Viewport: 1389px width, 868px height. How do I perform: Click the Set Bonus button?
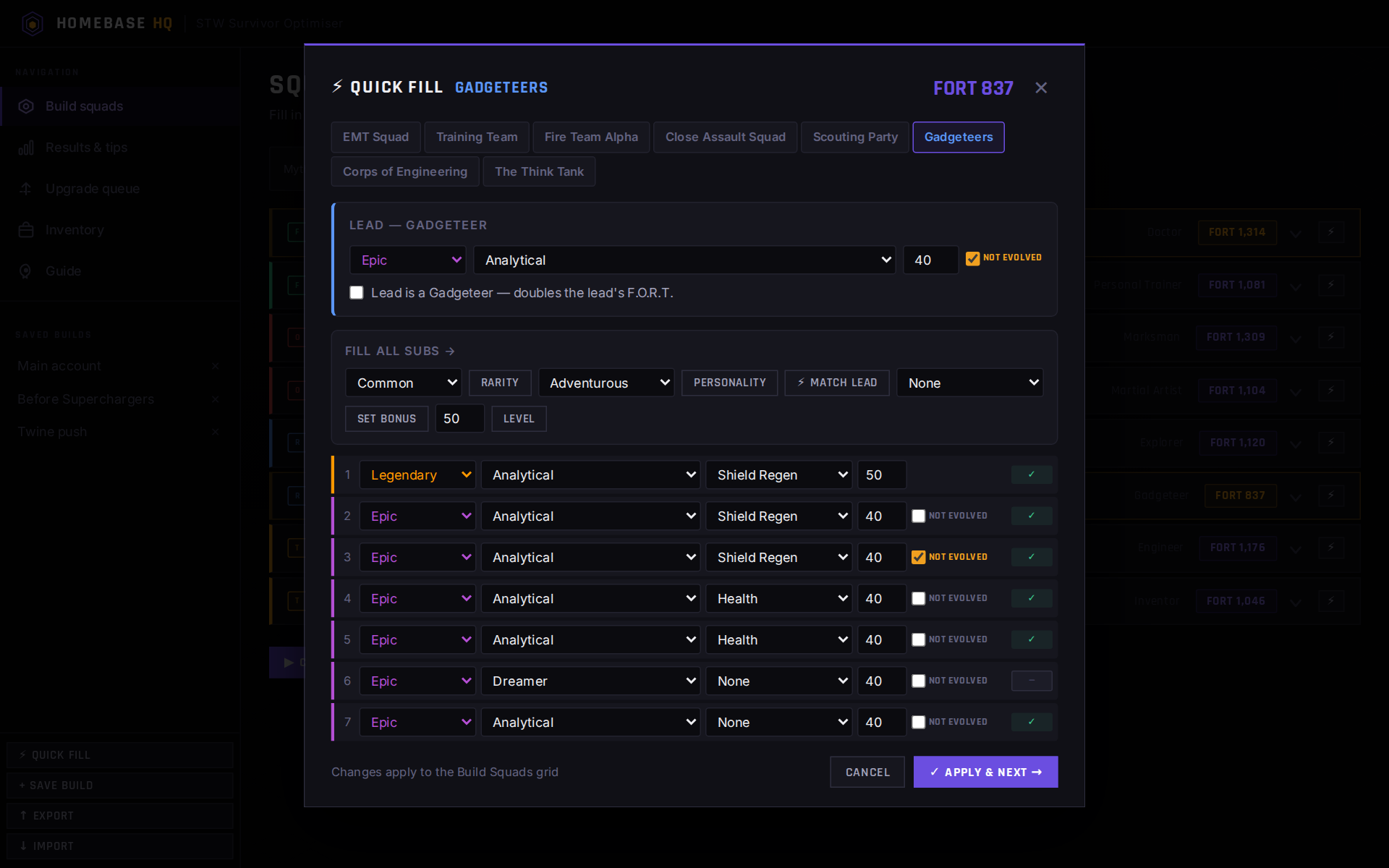386,419
